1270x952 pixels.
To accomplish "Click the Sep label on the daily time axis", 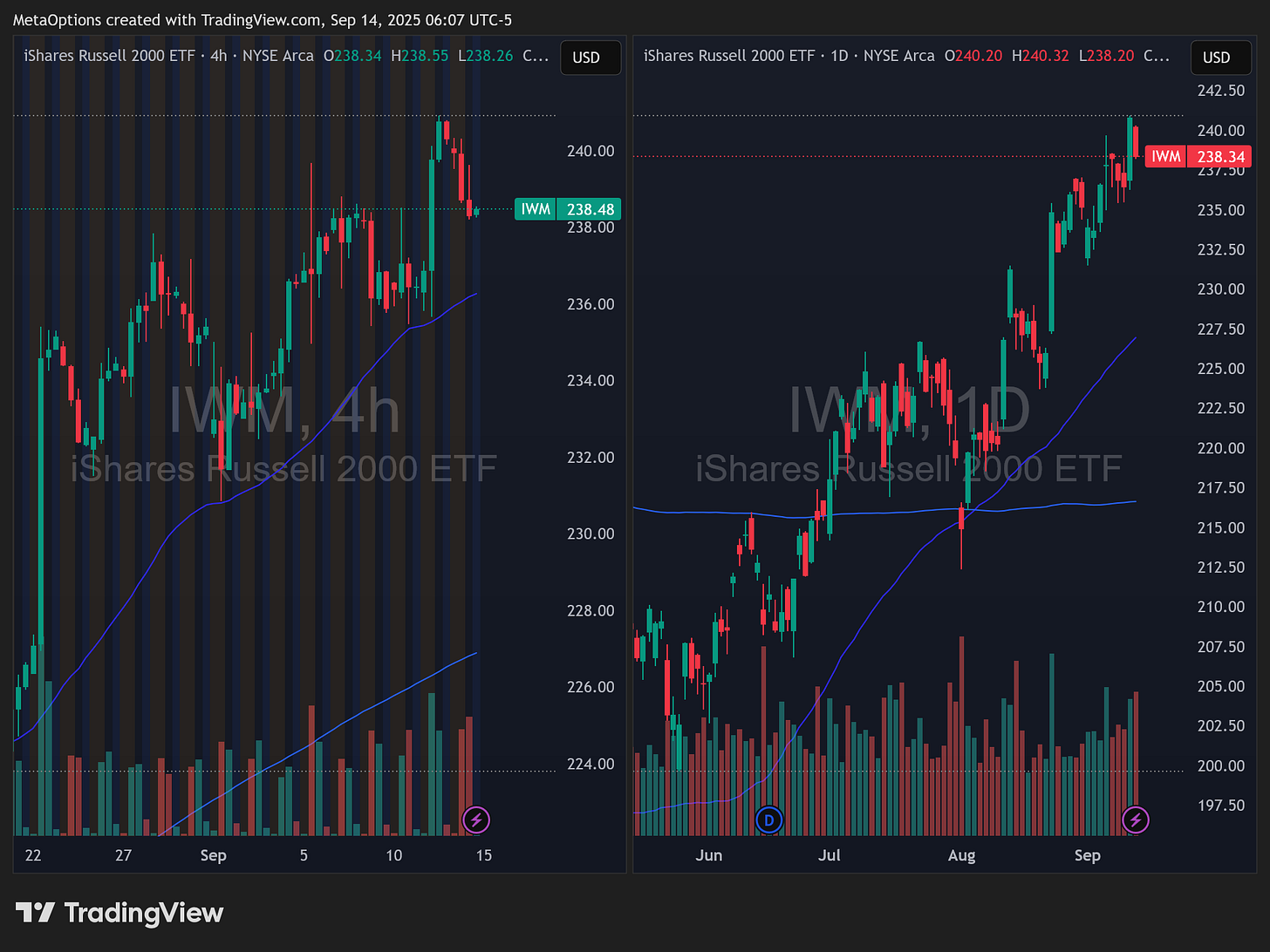I will pos(1088,855).
